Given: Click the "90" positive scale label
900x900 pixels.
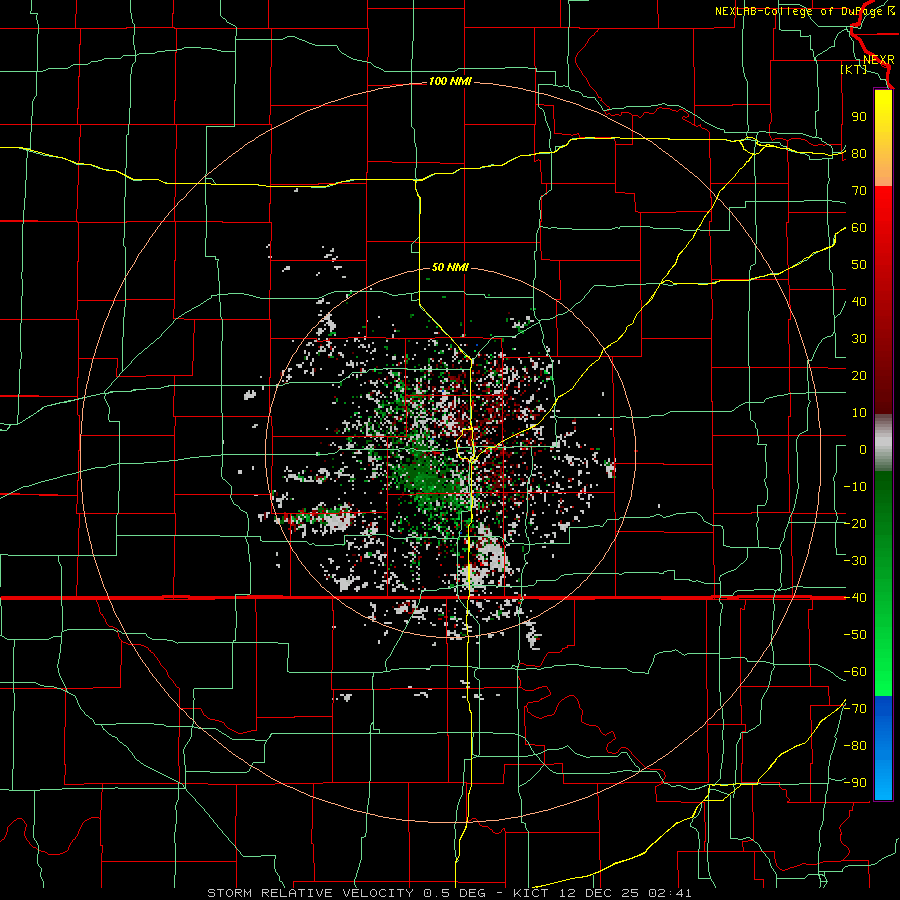Looking at the screenshot, I should coord(859,117).
